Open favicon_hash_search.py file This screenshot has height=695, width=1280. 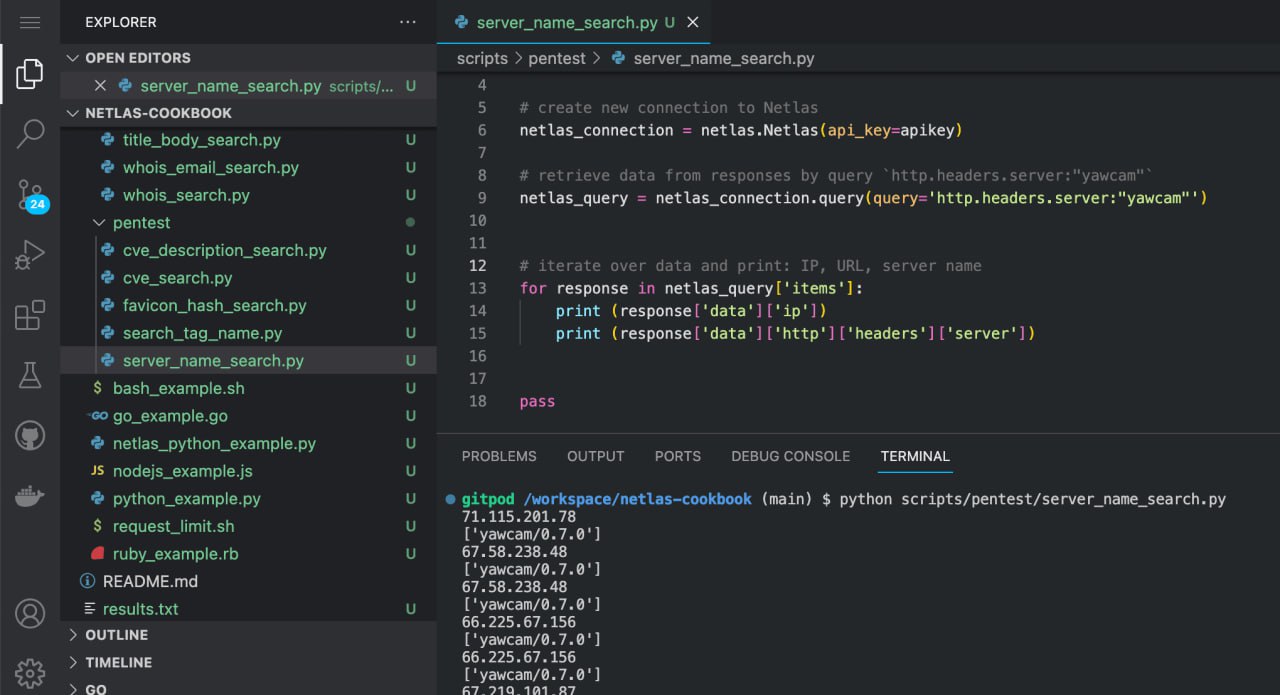pyautogui.click(x=248, y=305)
